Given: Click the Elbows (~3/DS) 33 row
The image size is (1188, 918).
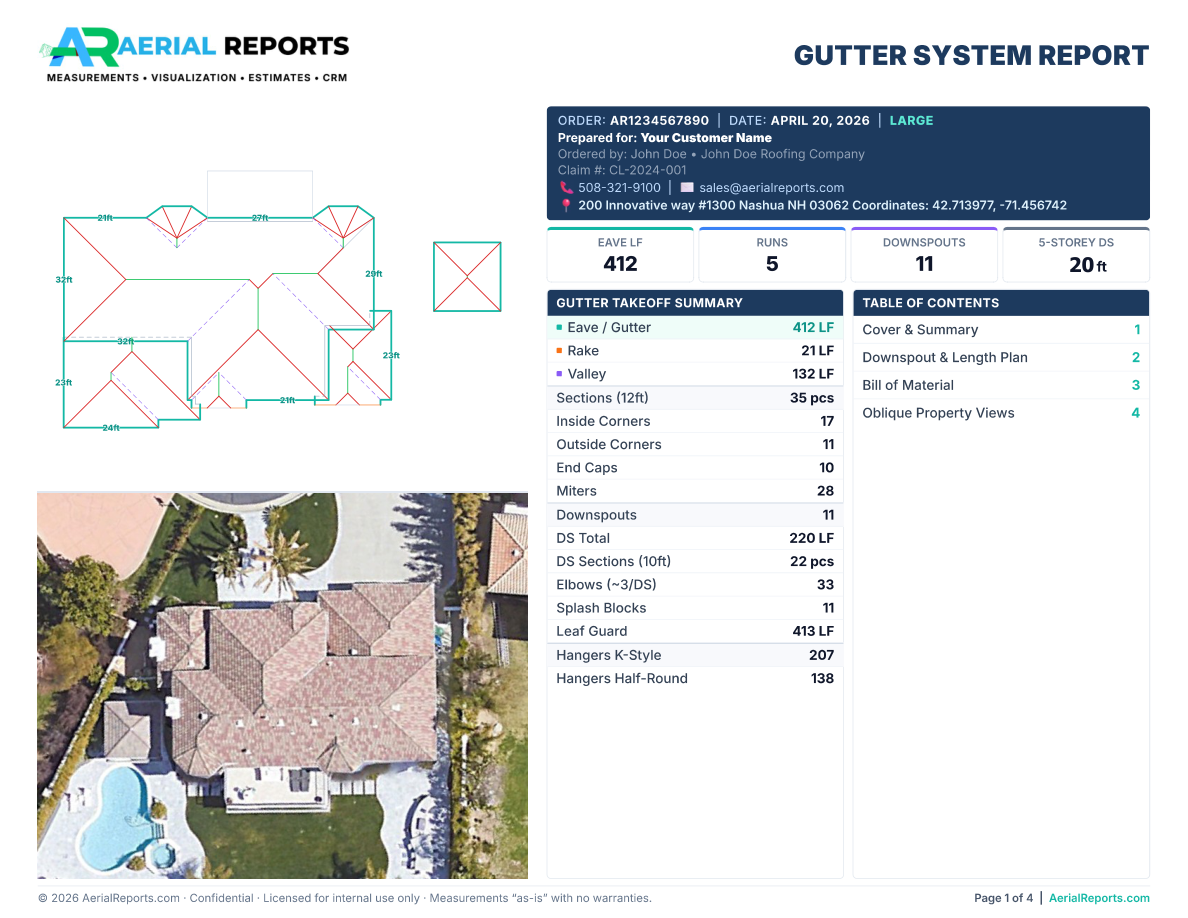Looking at the screenshot, I should [695, 585].
